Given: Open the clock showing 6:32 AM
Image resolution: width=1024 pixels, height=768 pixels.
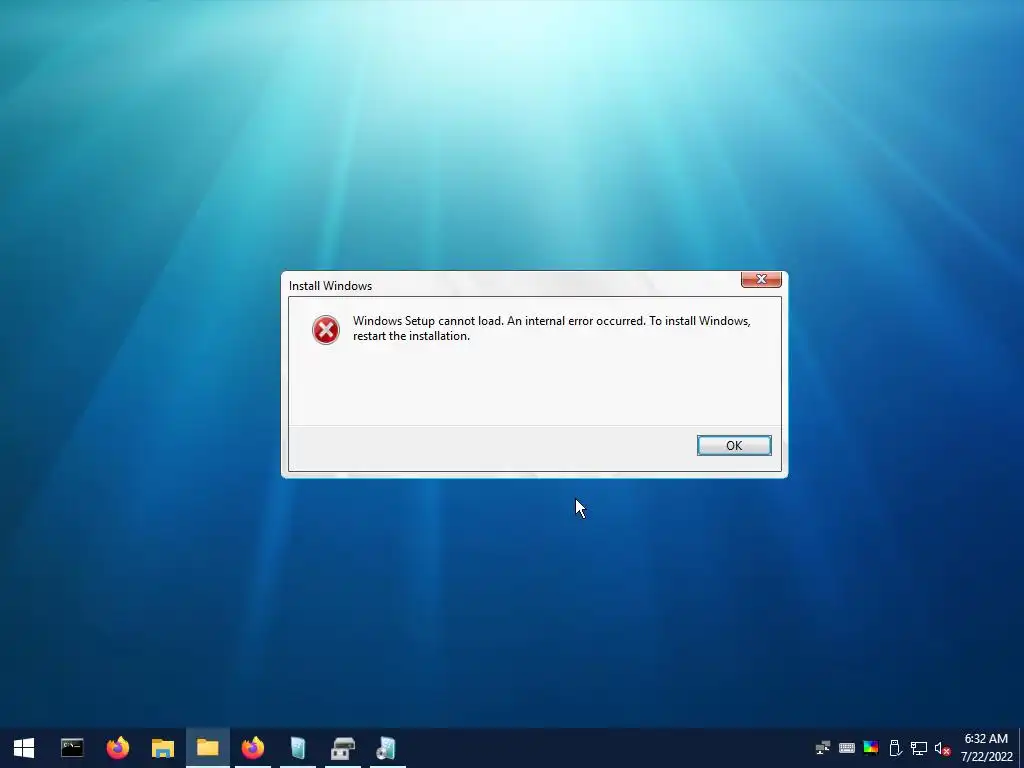Looking at the screenshot, I should click(986, 748).
